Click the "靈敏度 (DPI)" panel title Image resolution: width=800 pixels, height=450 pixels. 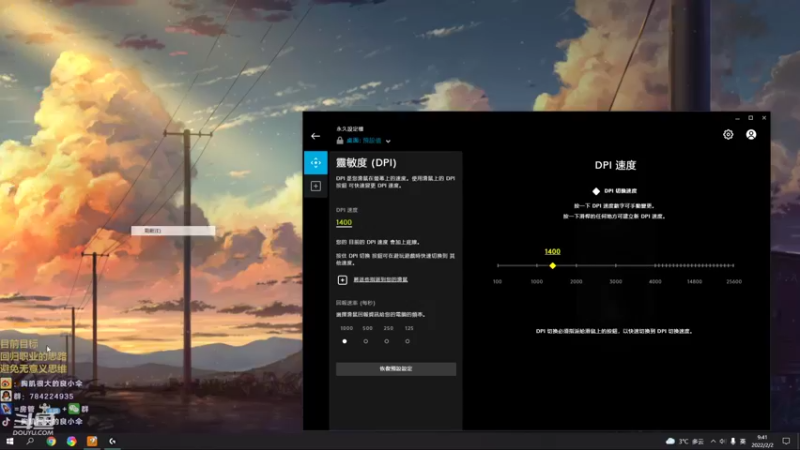click(x=366, y=163)
